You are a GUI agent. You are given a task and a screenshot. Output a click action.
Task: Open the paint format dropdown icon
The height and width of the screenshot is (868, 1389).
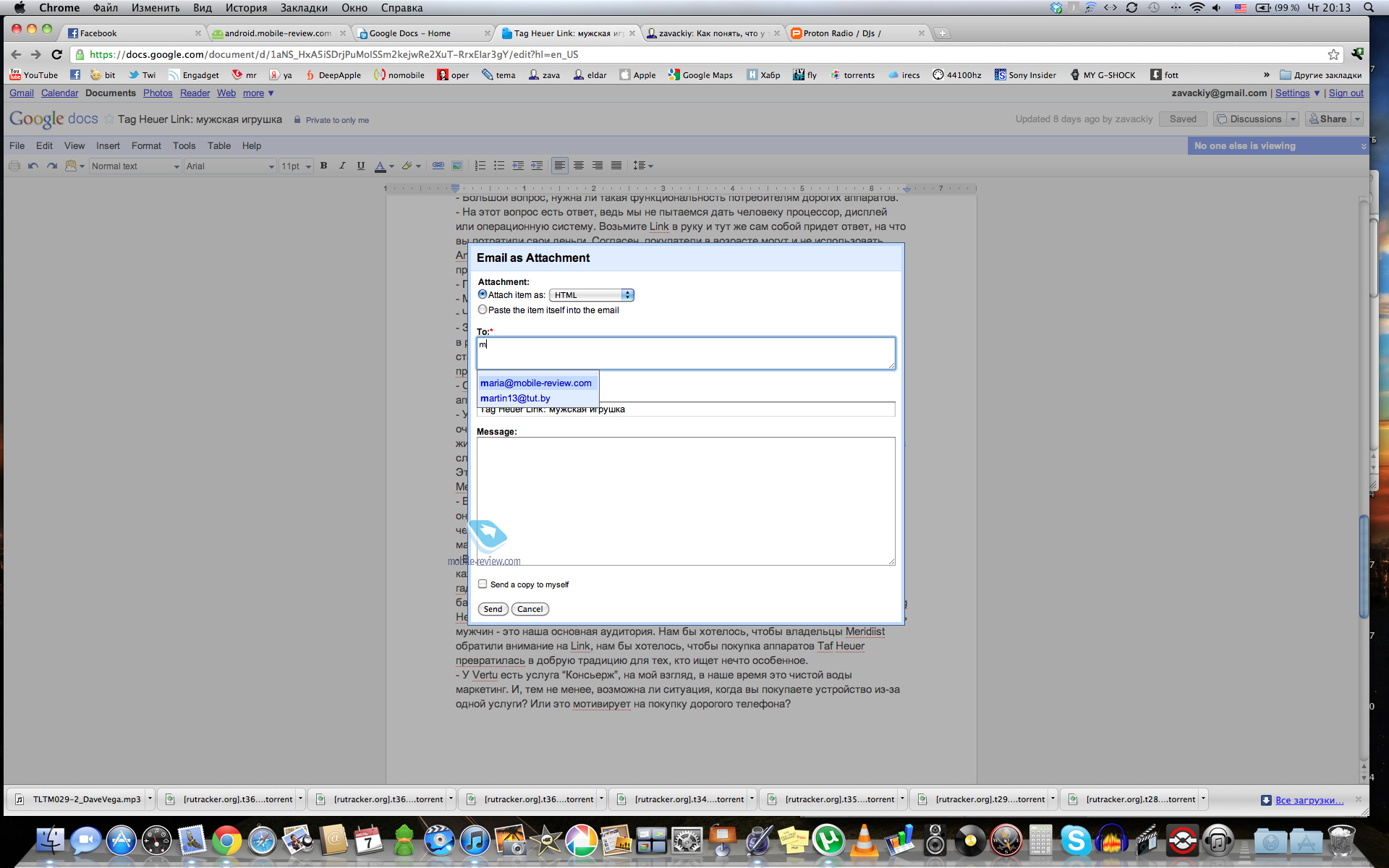[x=75, y=166]
